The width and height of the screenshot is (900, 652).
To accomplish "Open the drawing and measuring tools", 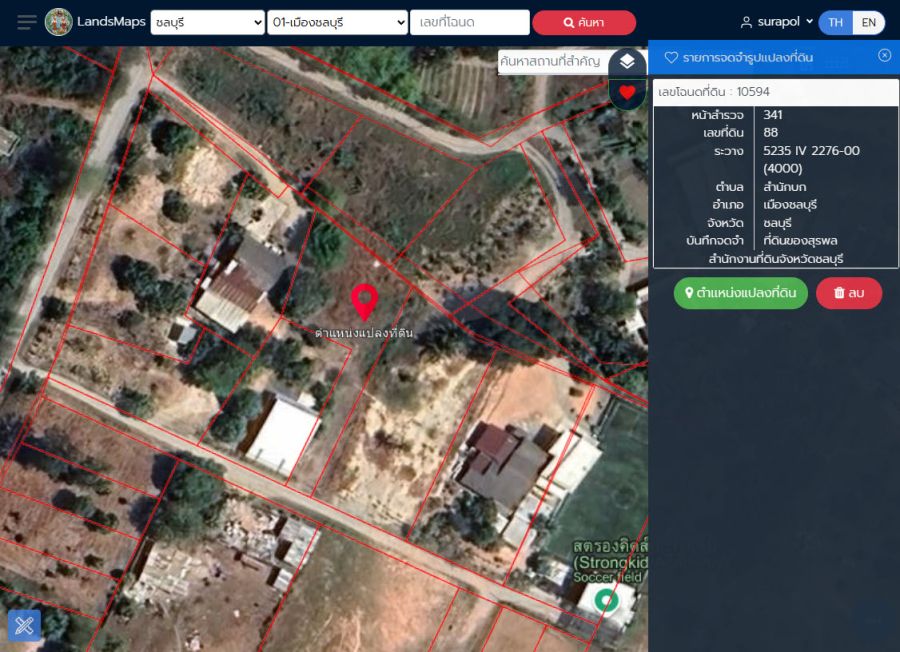I will tap(24, 626).
